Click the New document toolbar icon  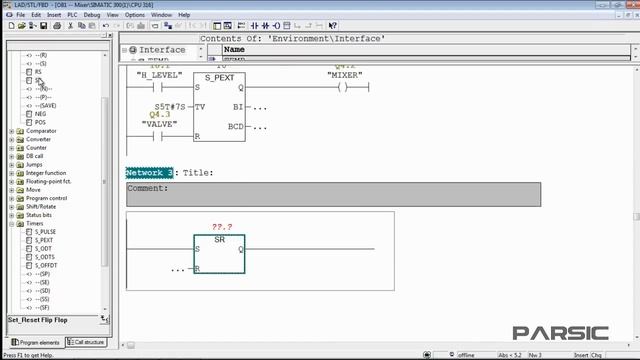(11, 26)
